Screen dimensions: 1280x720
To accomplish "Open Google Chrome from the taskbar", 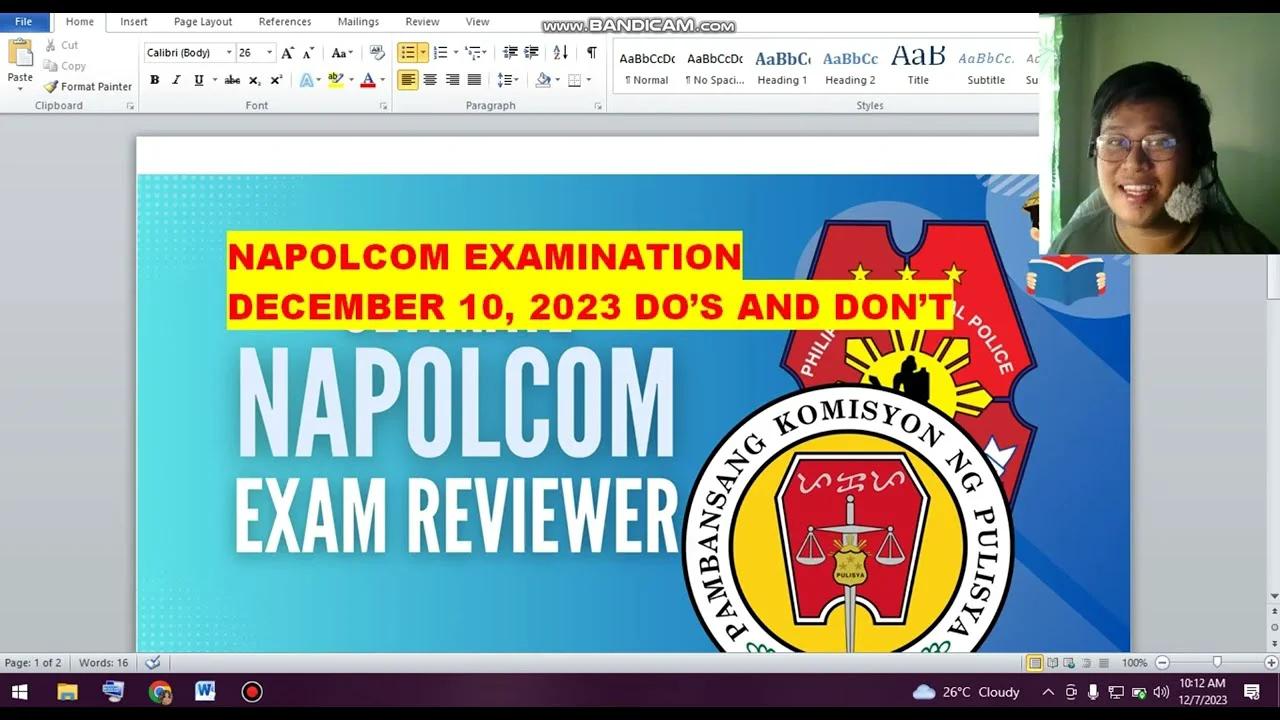I will 159,691.
